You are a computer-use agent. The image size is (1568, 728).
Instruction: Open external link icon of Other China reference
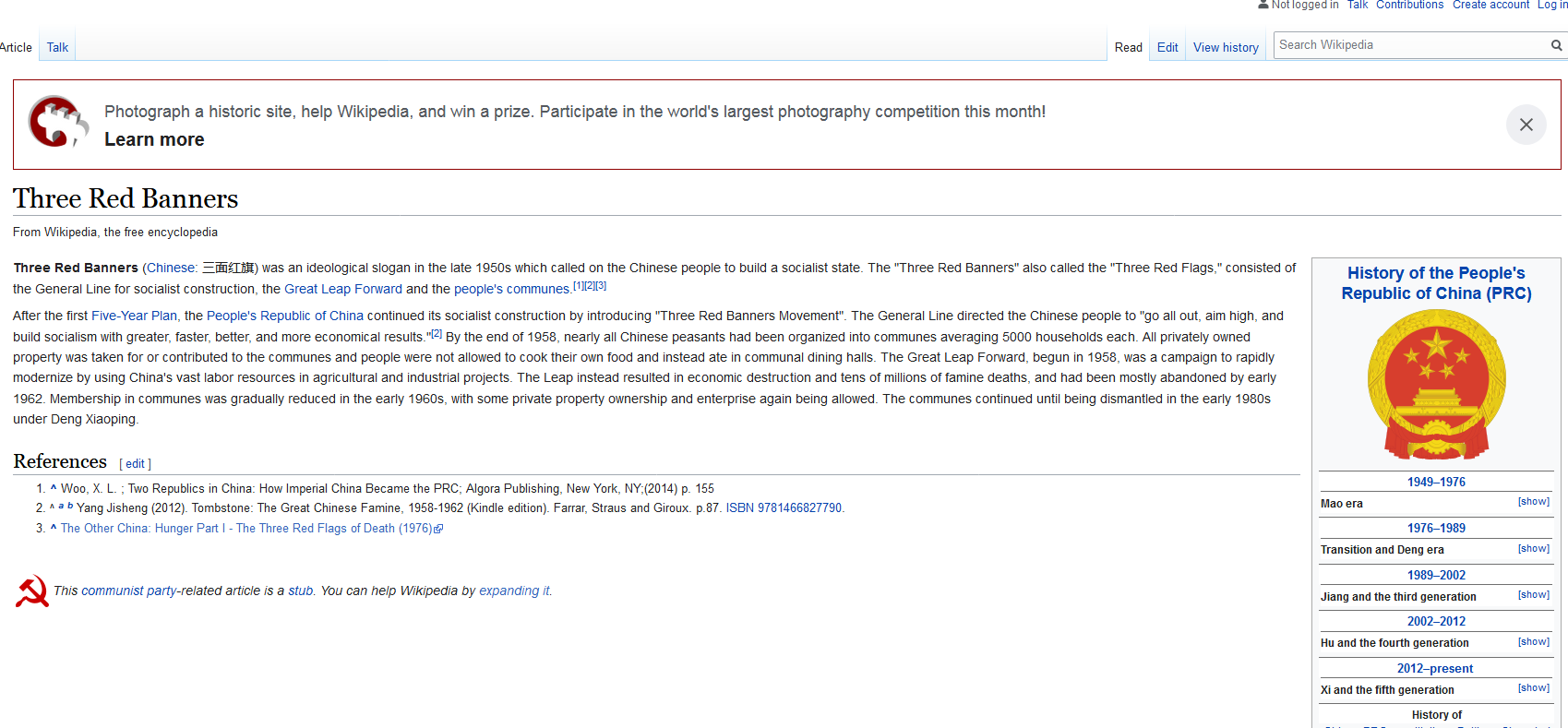click(438, 529)
